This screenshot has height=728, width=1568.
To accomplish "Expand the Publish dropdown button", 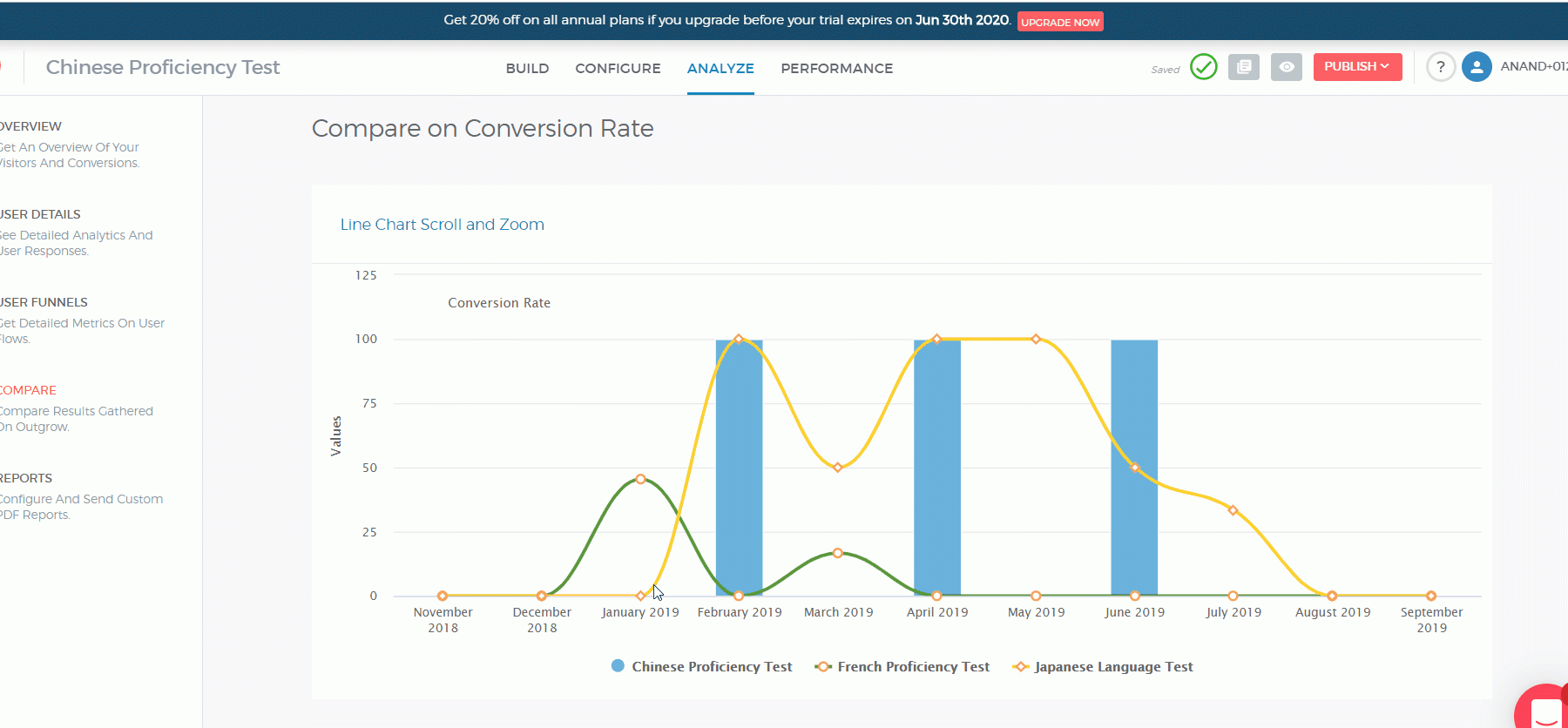I will click(1356, 67).
